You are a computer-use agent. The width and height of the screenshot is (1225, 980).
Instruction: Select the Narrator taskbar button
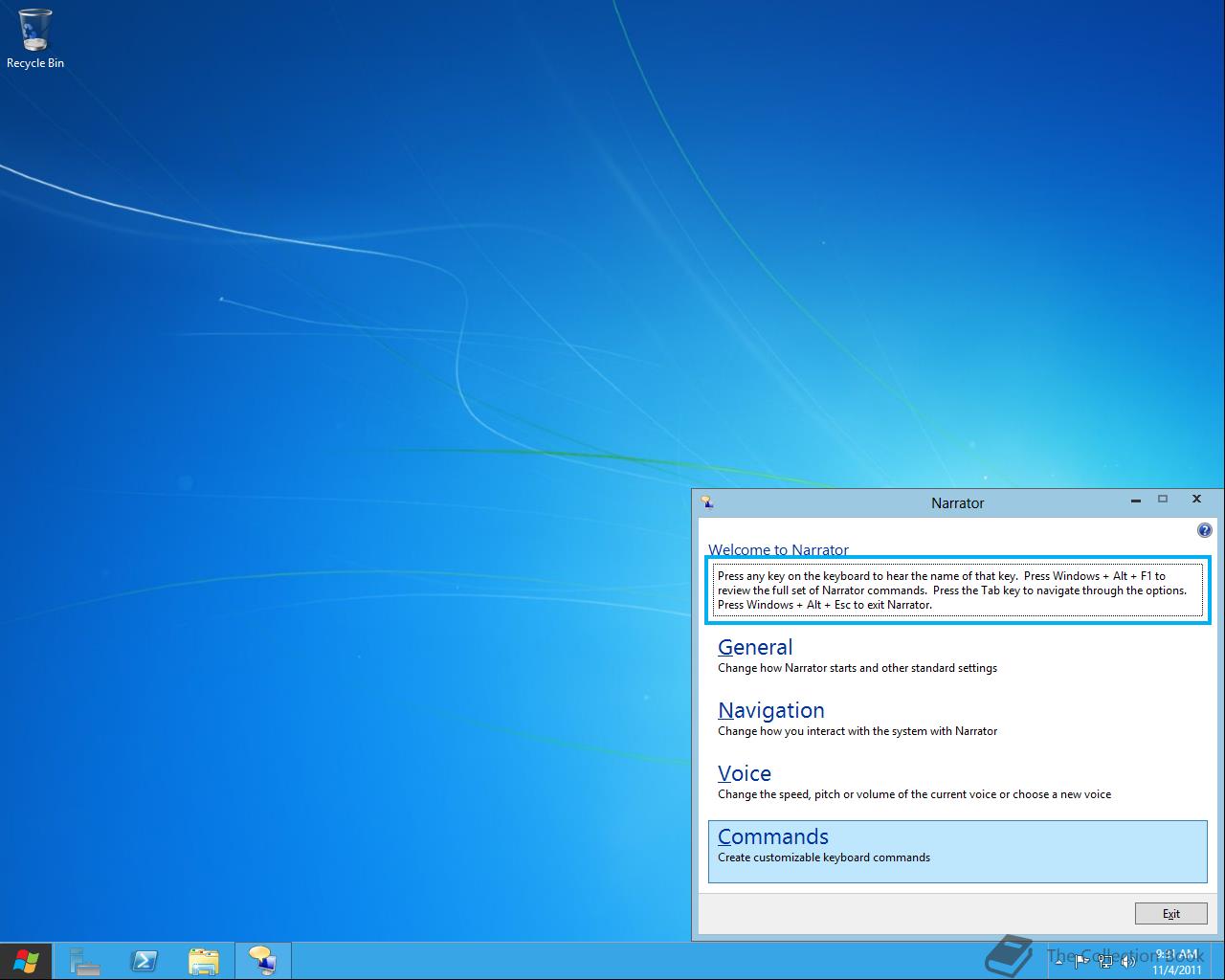pos(262,961)
